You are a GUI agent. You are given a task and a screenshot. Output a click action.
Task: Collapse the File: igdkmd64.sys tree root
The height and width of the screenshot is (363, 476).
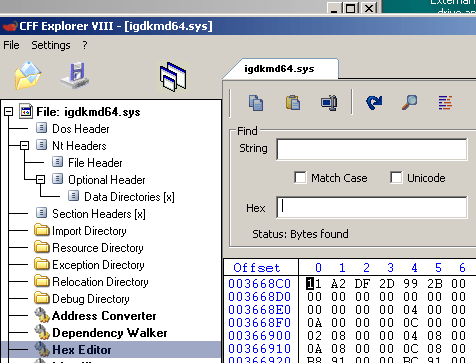(9, 112)
